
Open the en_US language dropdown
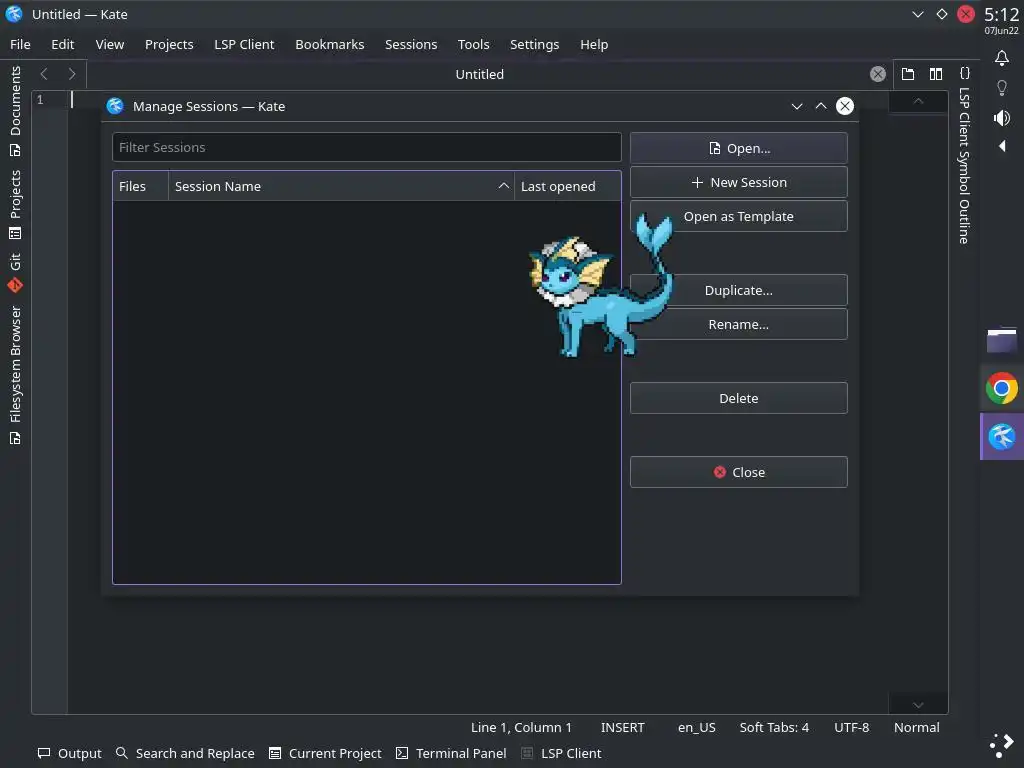tap(697, 728)
